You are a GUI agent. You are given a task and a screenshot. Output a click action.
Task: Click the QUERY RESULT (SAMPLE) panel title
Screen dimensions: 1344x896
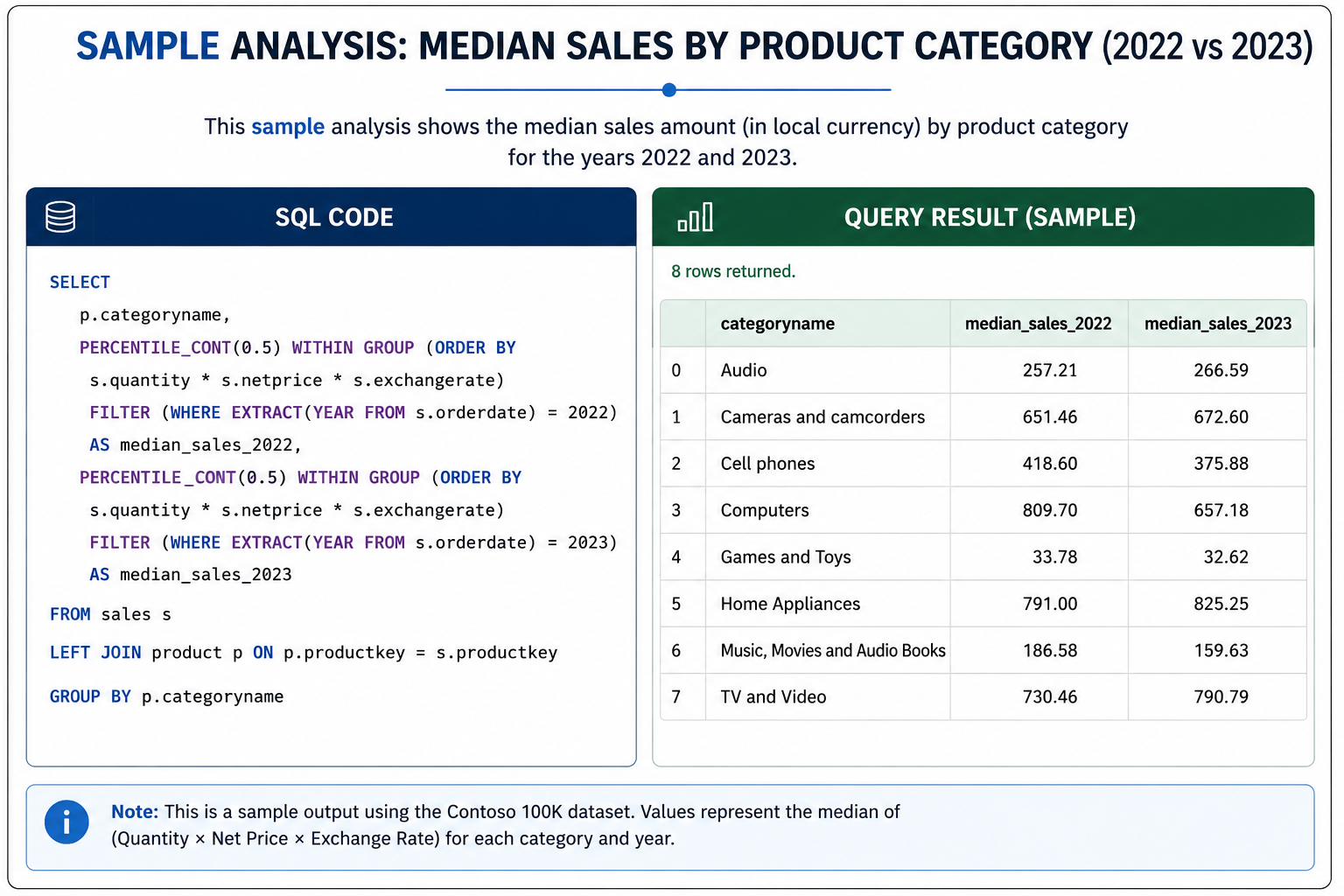[x=990, y=217]
